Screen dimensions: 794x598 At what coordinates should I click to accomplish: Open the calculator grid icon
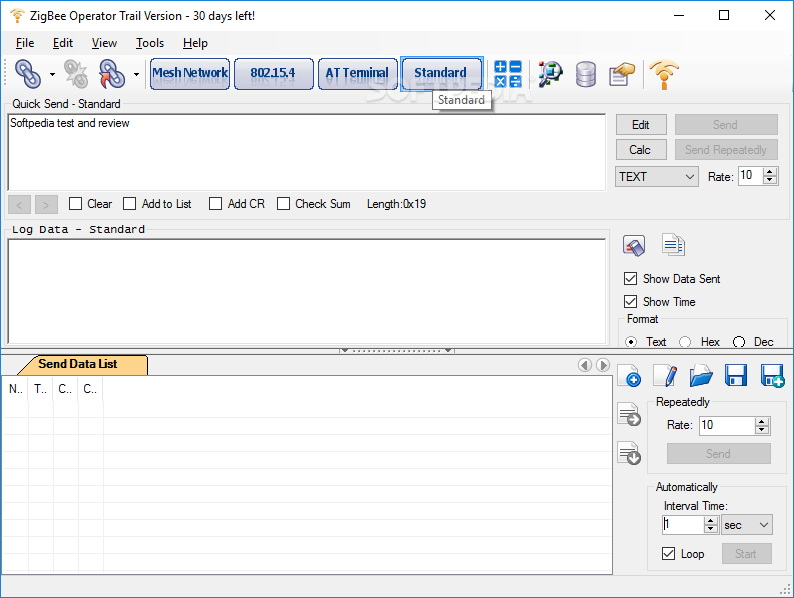(508, 74)
